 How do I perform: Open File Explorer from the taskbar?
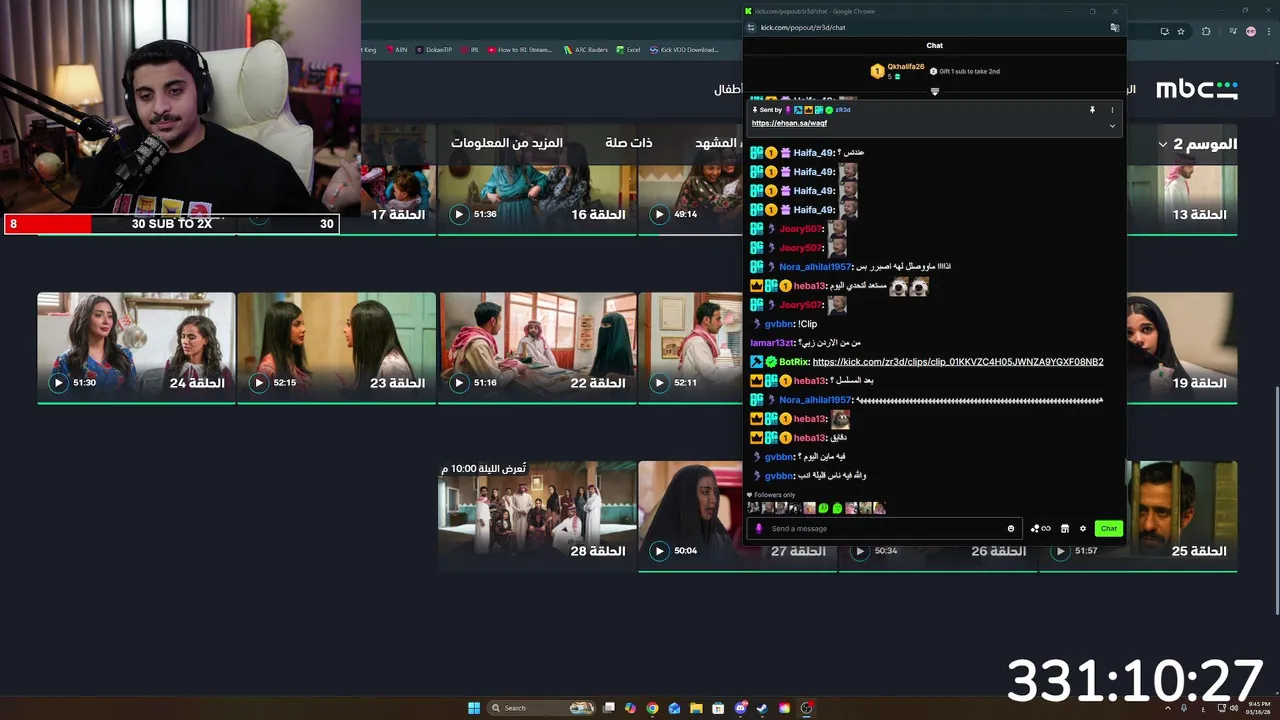[696, 708]
